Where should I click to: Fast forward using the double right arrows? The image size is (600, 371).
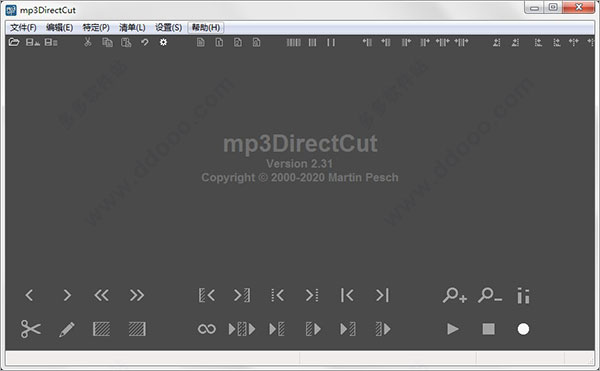pyautogui.click(x=137, y=295)
